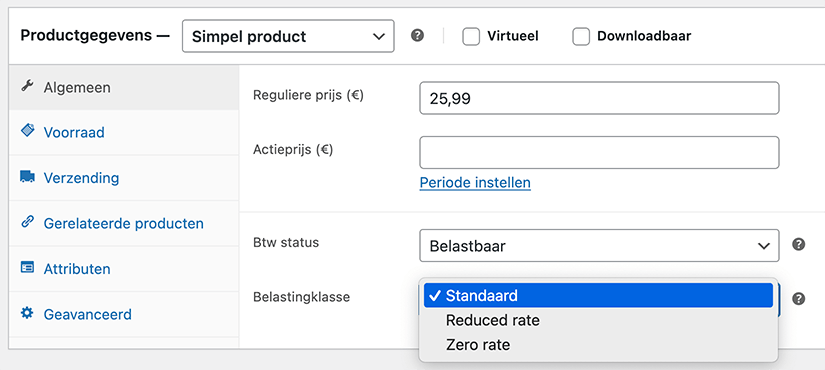Click the wrench icon beside Algemeen
This screenshot has height=370, width=825.
(27, 85)
